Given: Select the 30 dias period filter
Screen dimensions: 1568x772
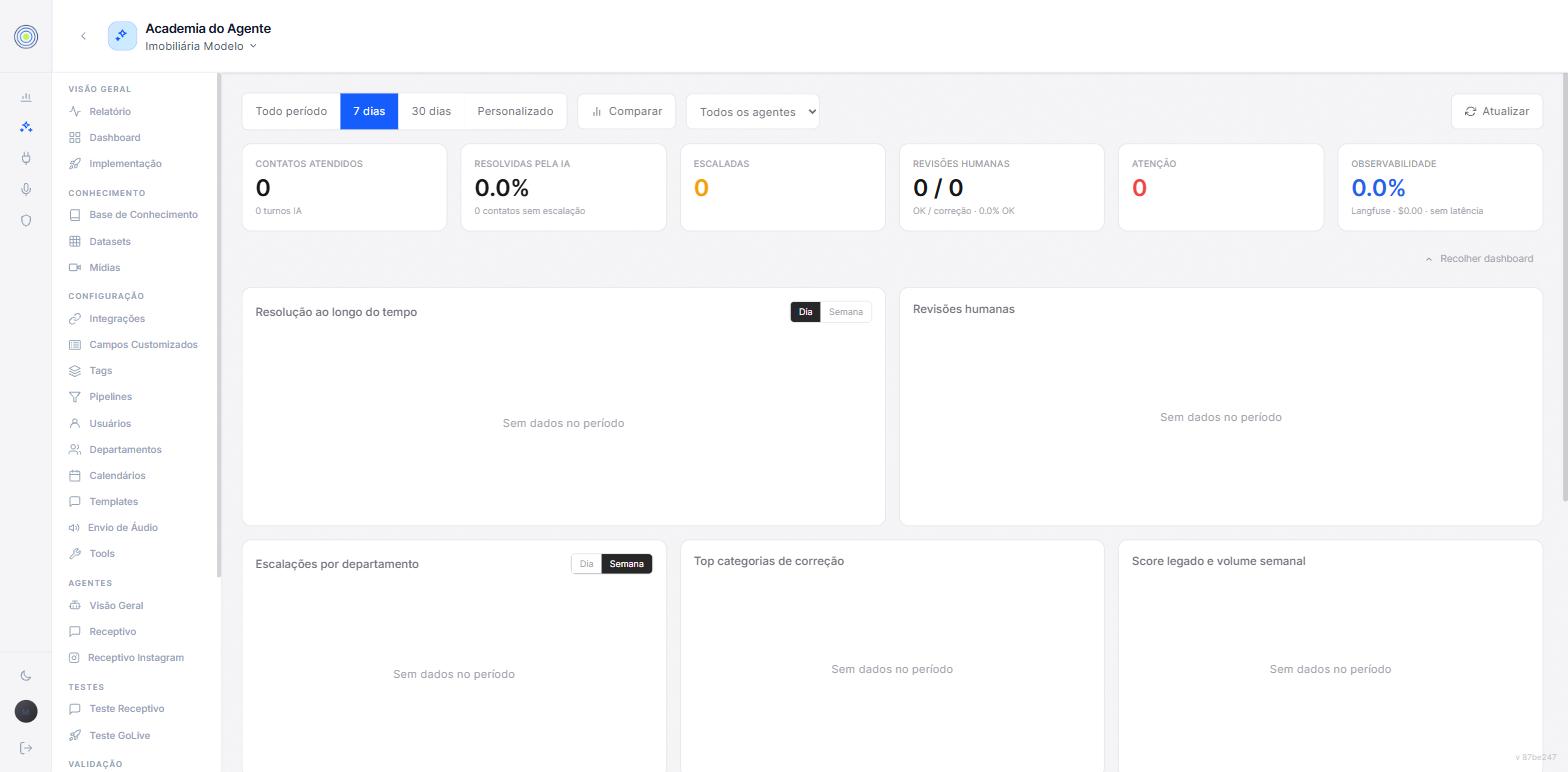Looking at the screenshot, I should point(431,111).
